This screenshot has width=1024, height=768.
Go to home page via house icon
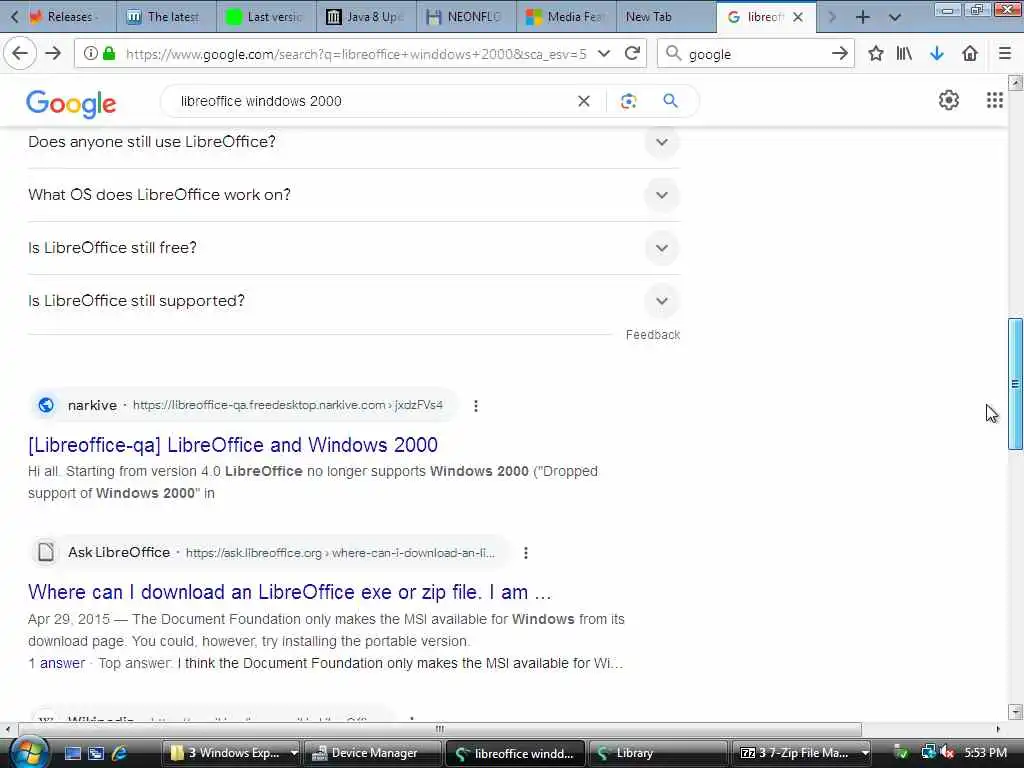[970, 54]
